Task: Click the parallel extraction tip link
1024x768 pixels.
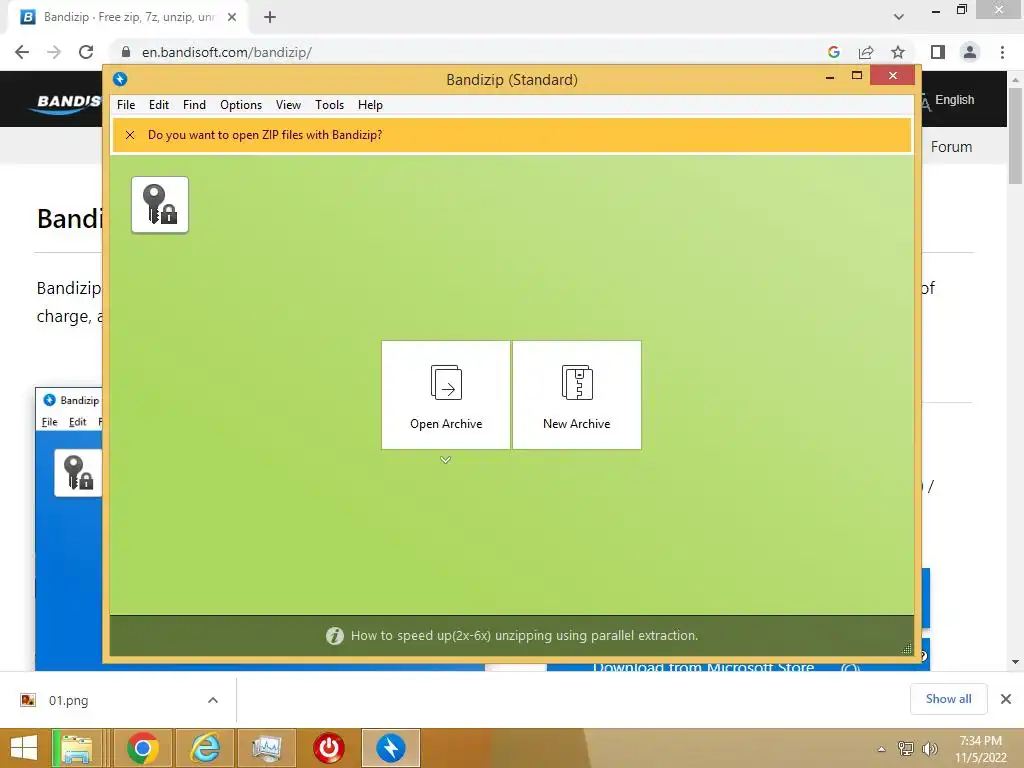Action: [x=524, y=635]
